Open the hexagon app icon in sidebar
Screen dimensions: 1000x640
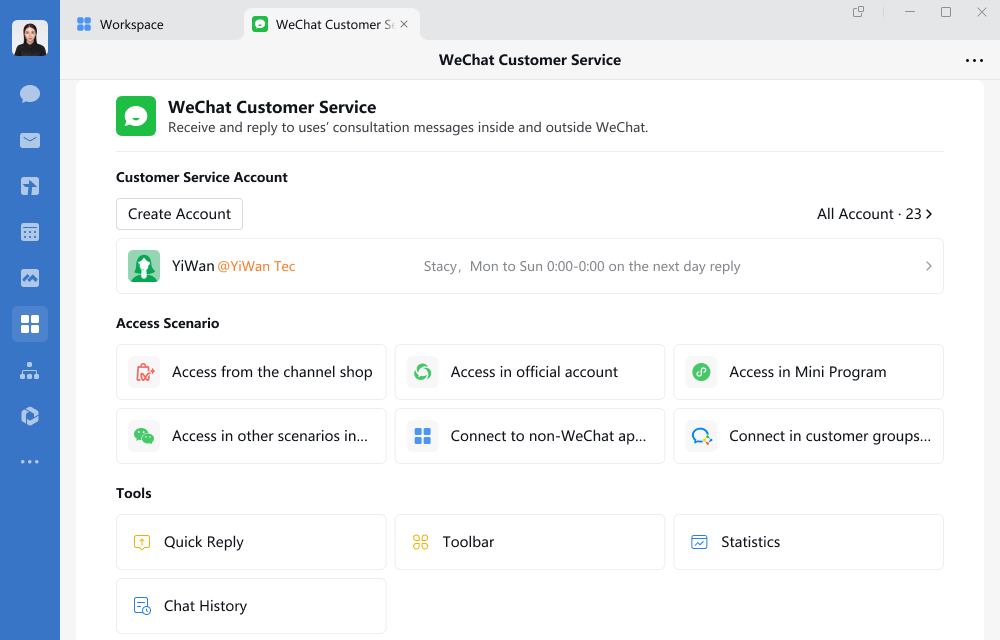30,416
